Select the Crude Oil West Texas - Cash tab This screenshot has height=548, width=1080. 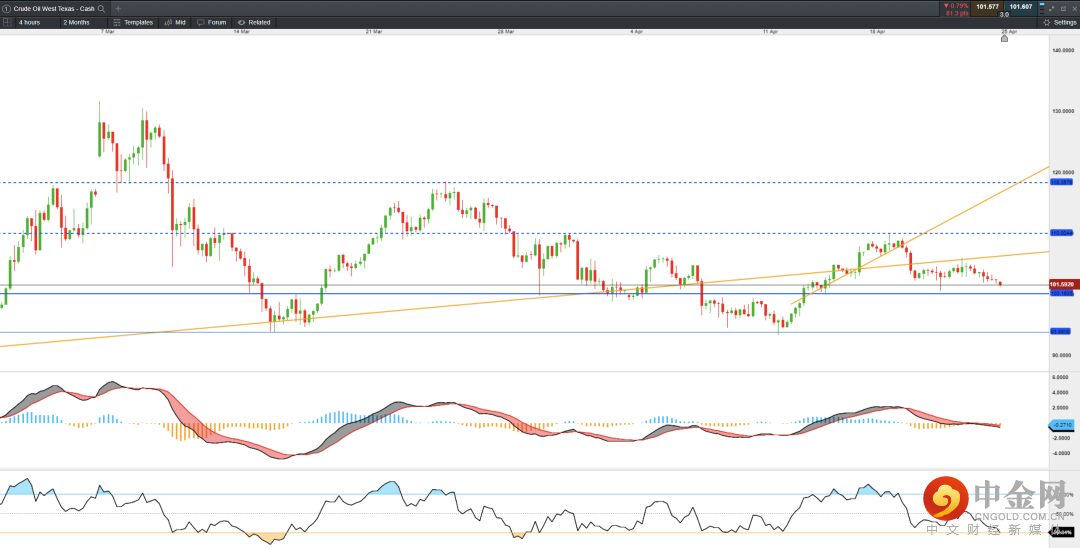click(54, 8)
